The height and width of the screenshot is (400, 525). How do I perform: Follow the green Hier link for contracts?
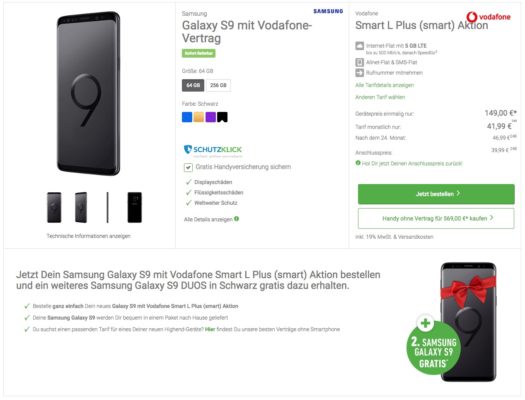click(x=210, y=329)
